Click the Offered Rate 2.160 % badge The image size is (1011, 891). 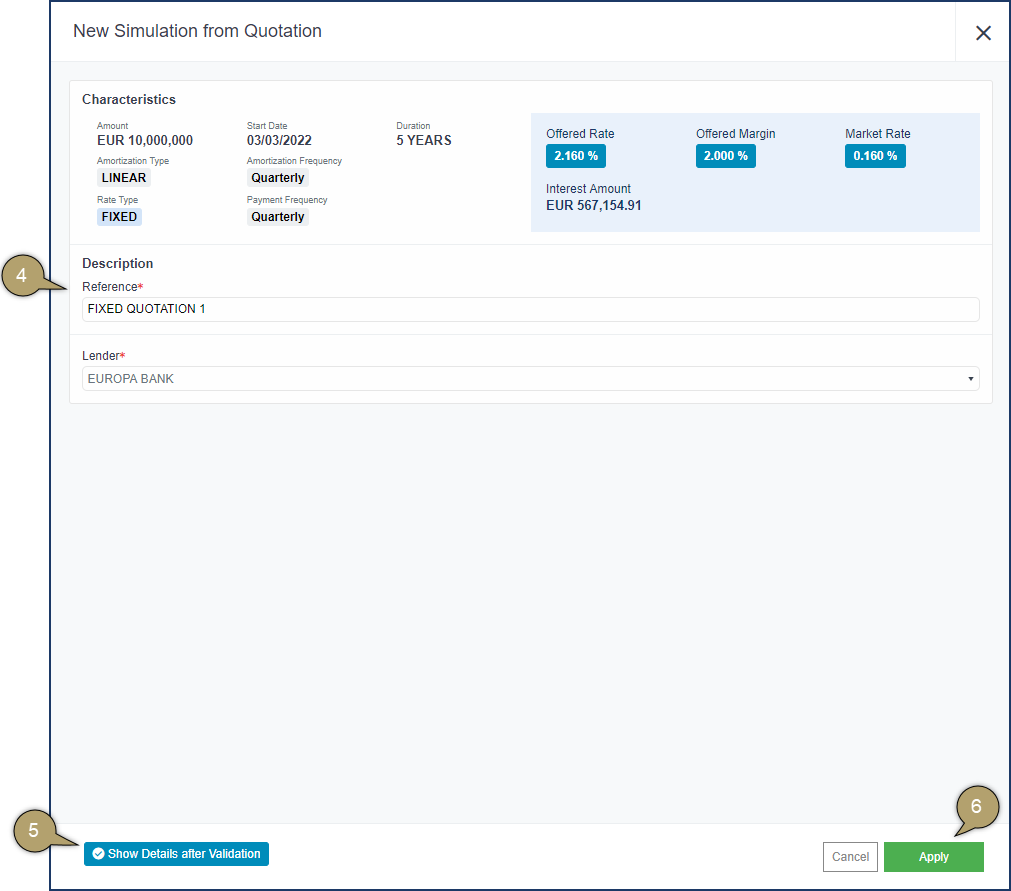tap(575, 156)
